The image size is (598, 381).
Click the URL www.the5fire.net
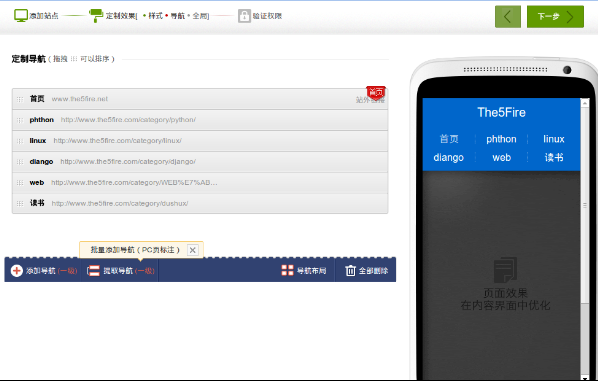coord(80,99)
